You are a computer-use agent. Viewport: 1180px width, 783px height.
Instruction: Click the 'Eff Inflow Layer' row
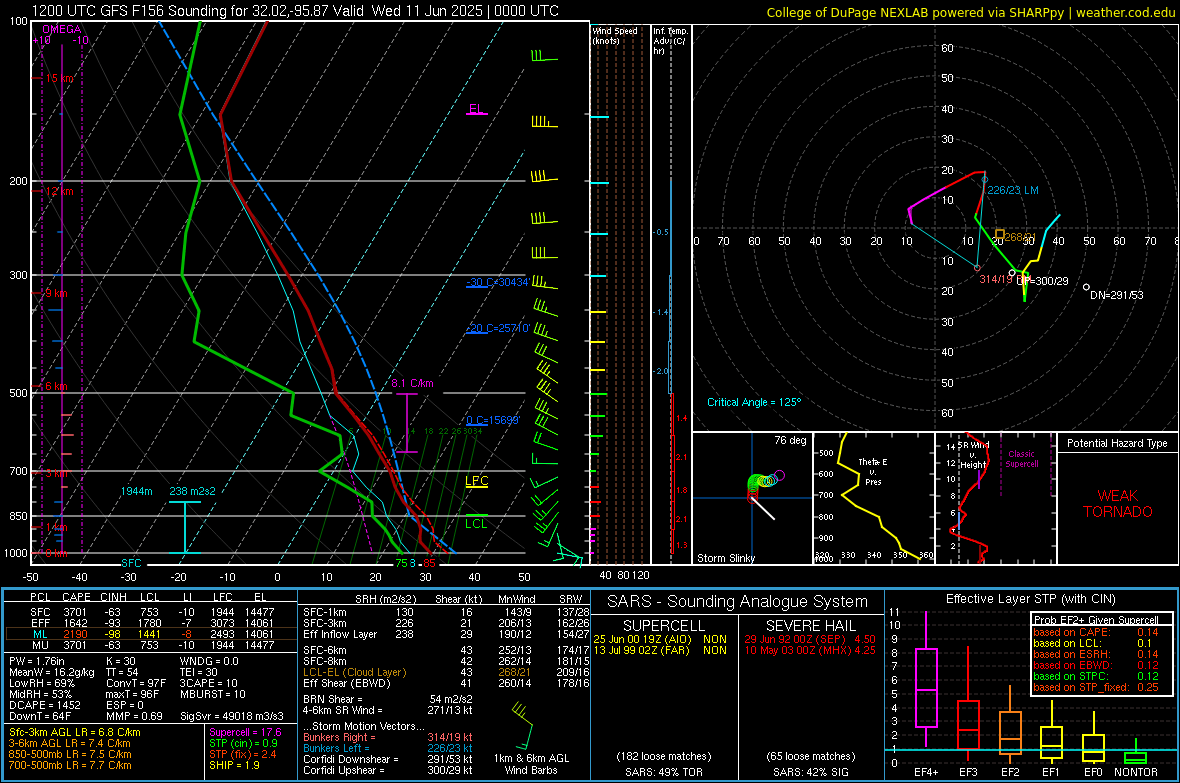446,634
